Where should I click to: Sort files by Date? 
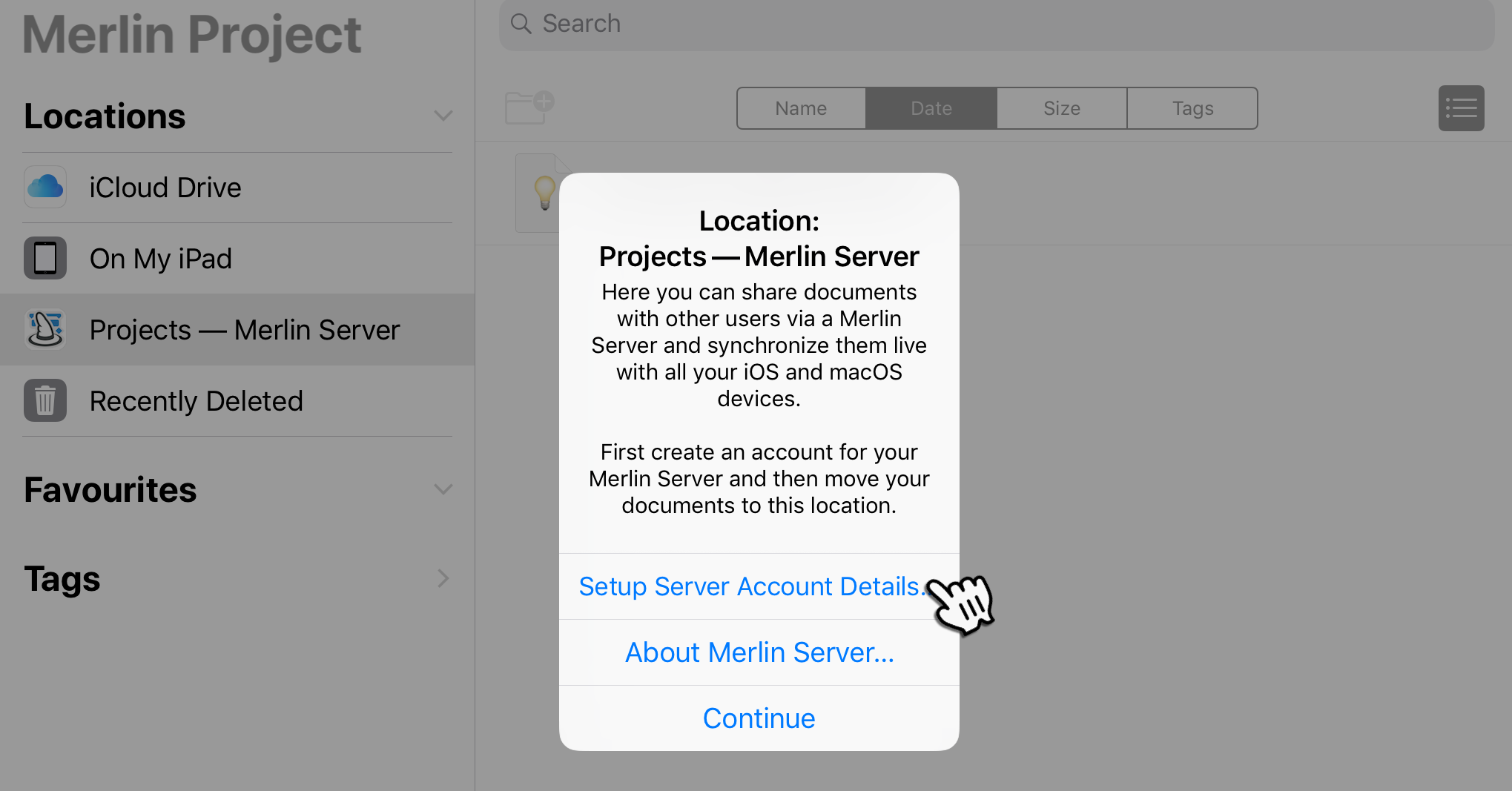pyautogui.click(x=931, y=108)
